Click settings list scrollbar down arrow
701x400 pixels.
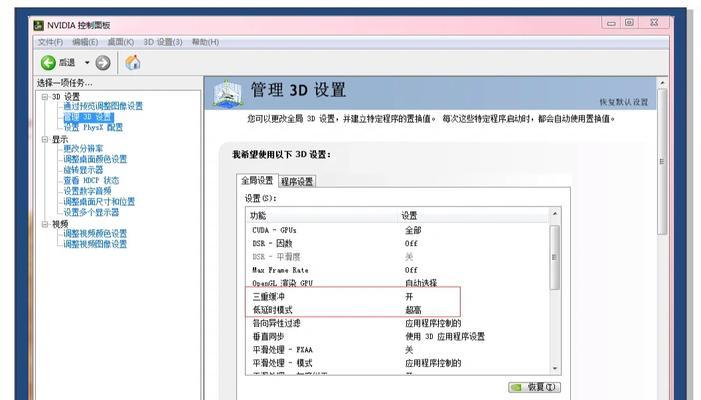click(555, 368)
